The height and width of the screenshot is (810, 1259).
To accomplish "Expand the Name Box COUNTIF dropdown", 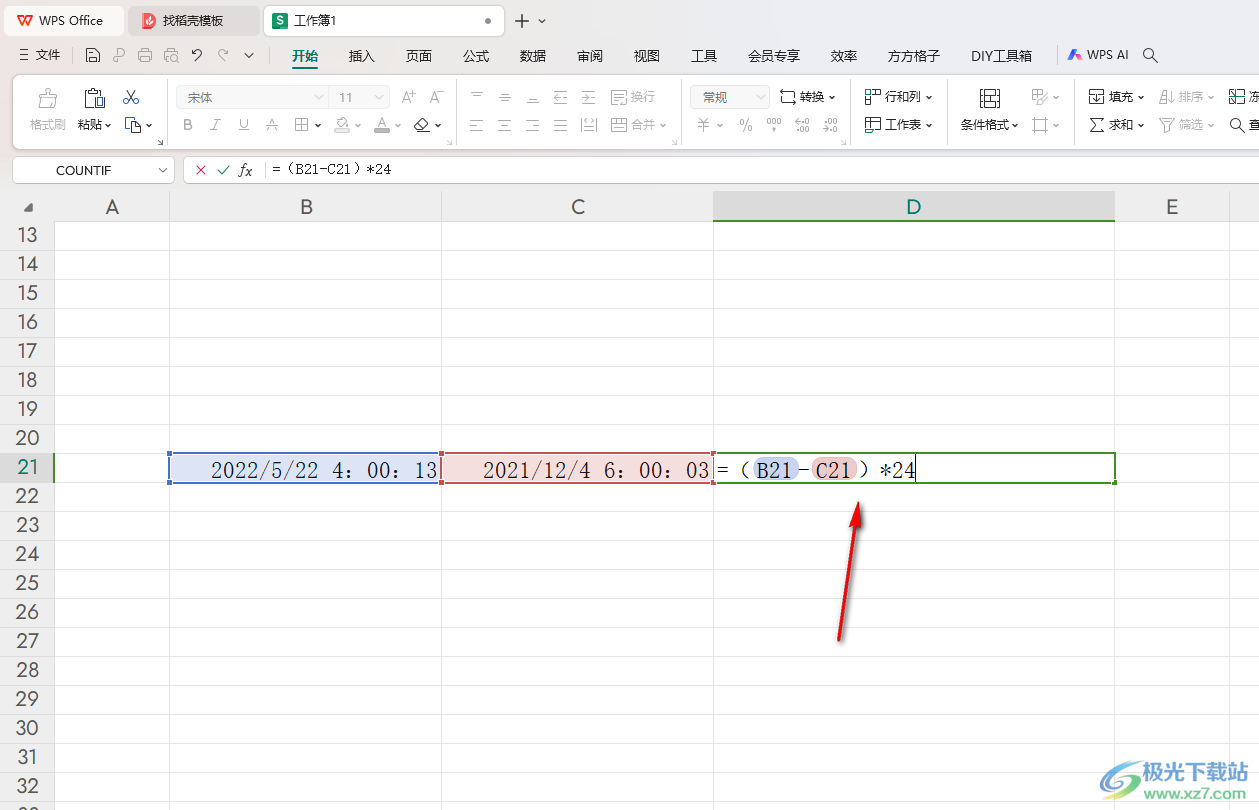I will pyautogui.click(x=163, y=170).
